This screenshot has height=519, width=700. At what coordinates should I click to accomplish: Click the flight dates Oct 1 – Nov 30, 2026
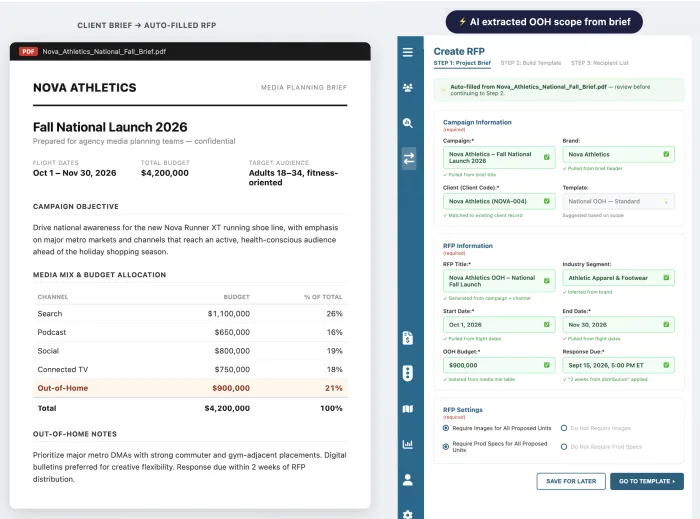[x=75, y=173]
